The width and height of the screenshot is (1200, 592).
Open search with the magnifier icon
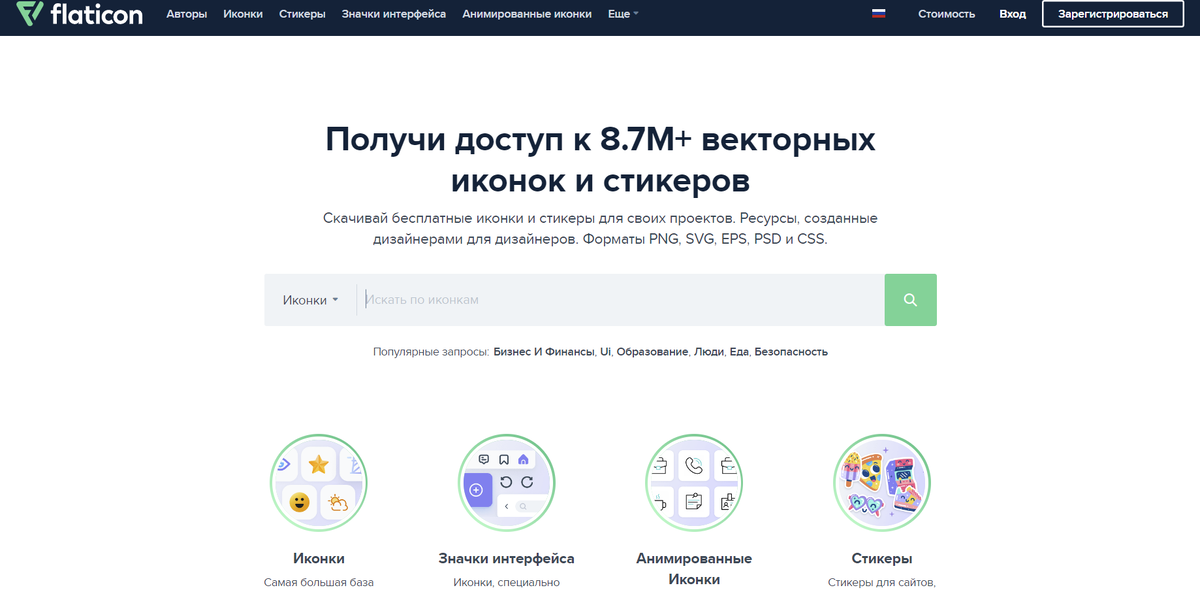[910, 299]
